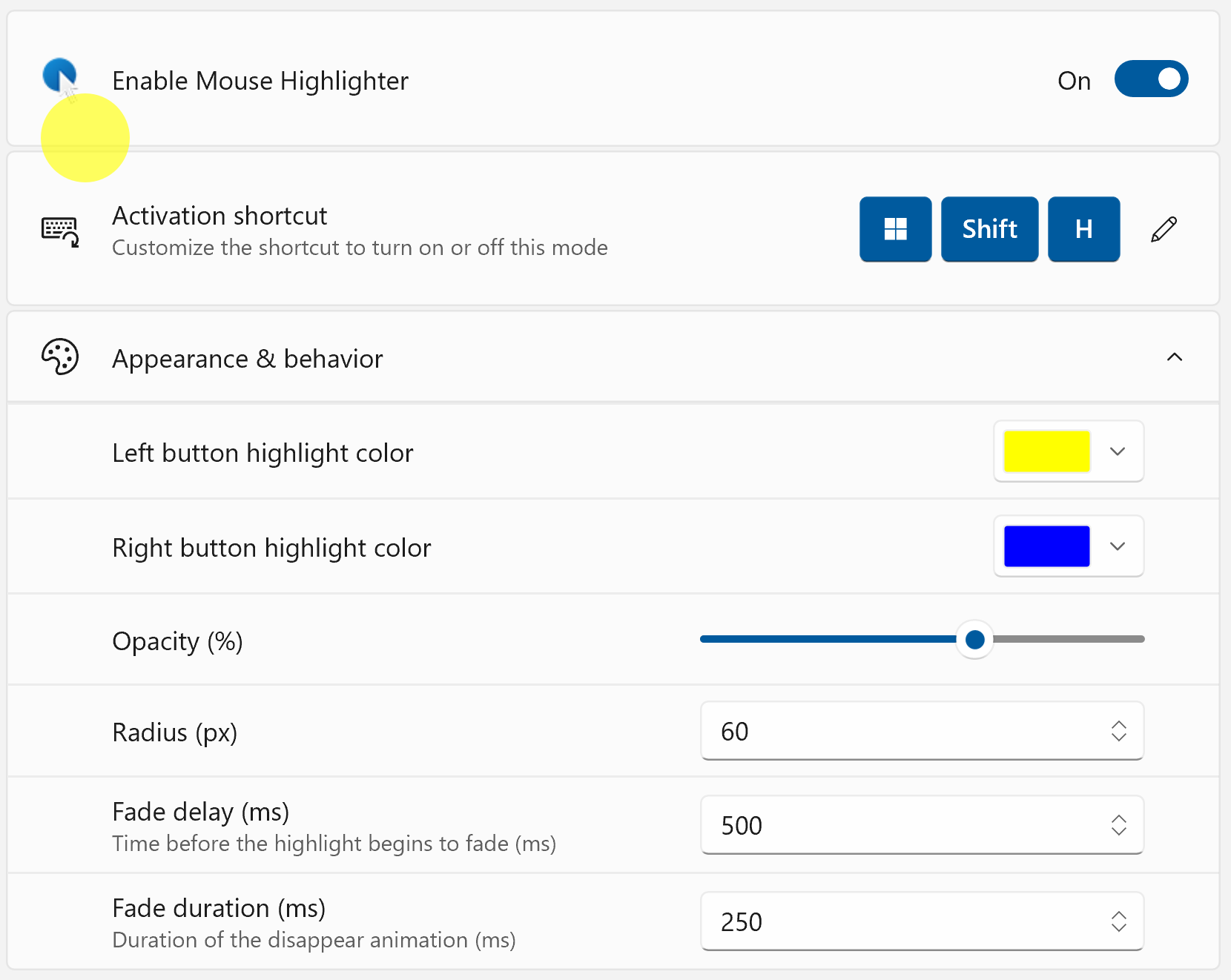
Task: Click the Radius spinner arrows
Action: (x=1118, y=731)
